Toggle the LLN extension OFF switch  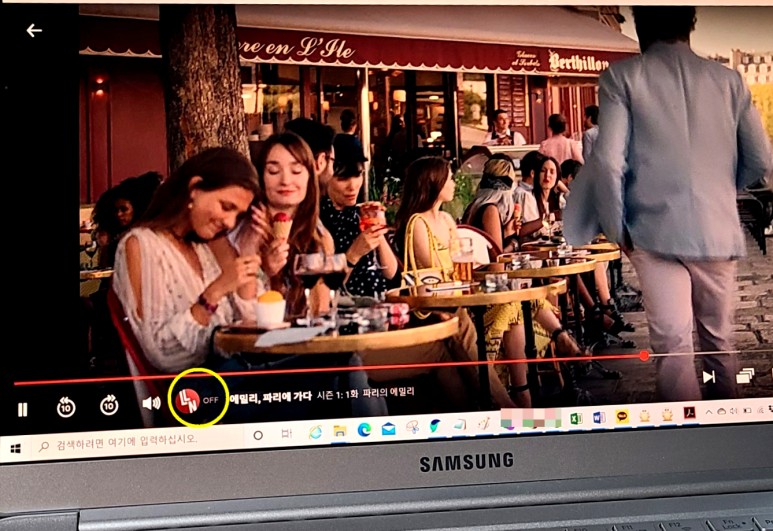(197, 400)
